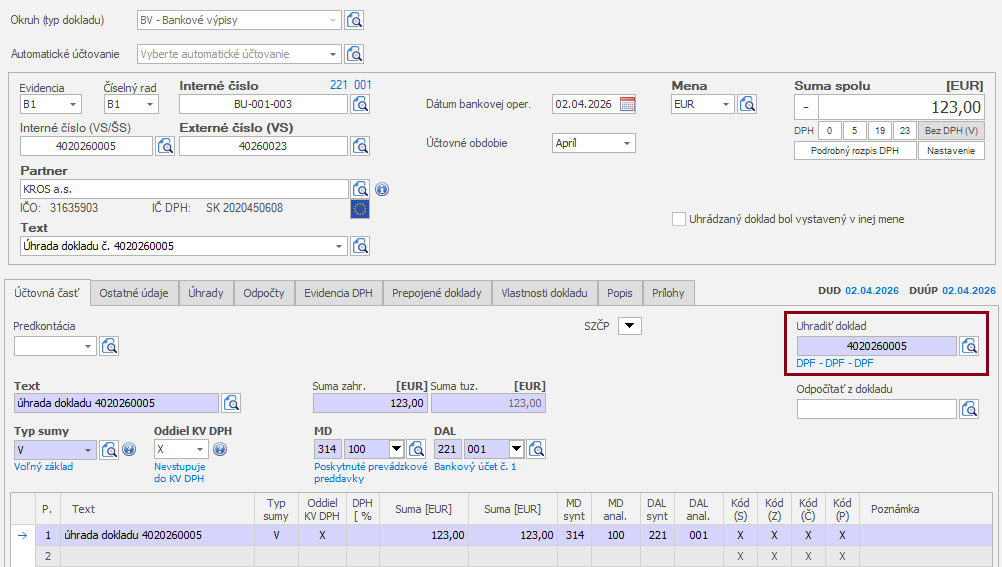Enable 'Uhrádzaný doklad bol vystavený v inej mene' checkbox
The width and height of the screenshot is (1002, 567).
point(680,219)
